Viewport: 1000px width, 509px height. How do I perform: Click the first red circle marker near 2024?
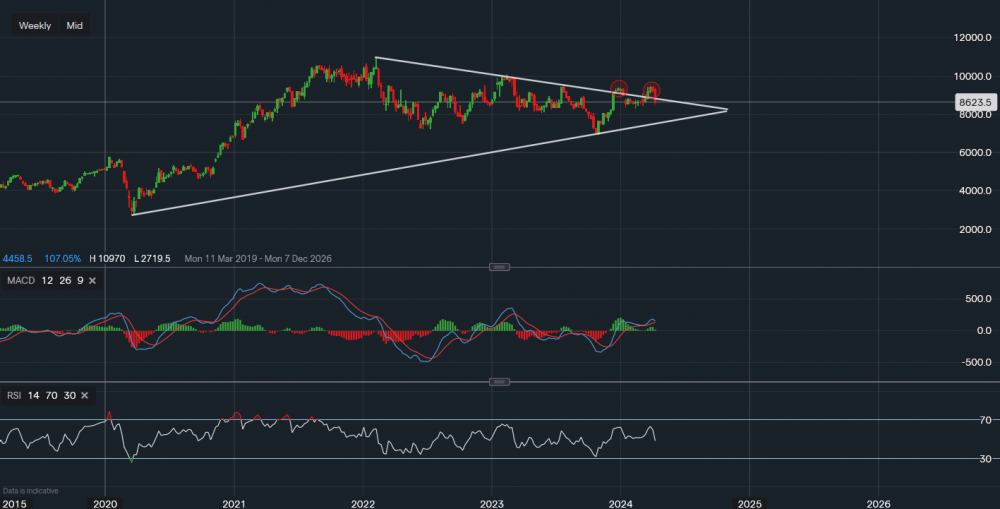coord(619,89)
